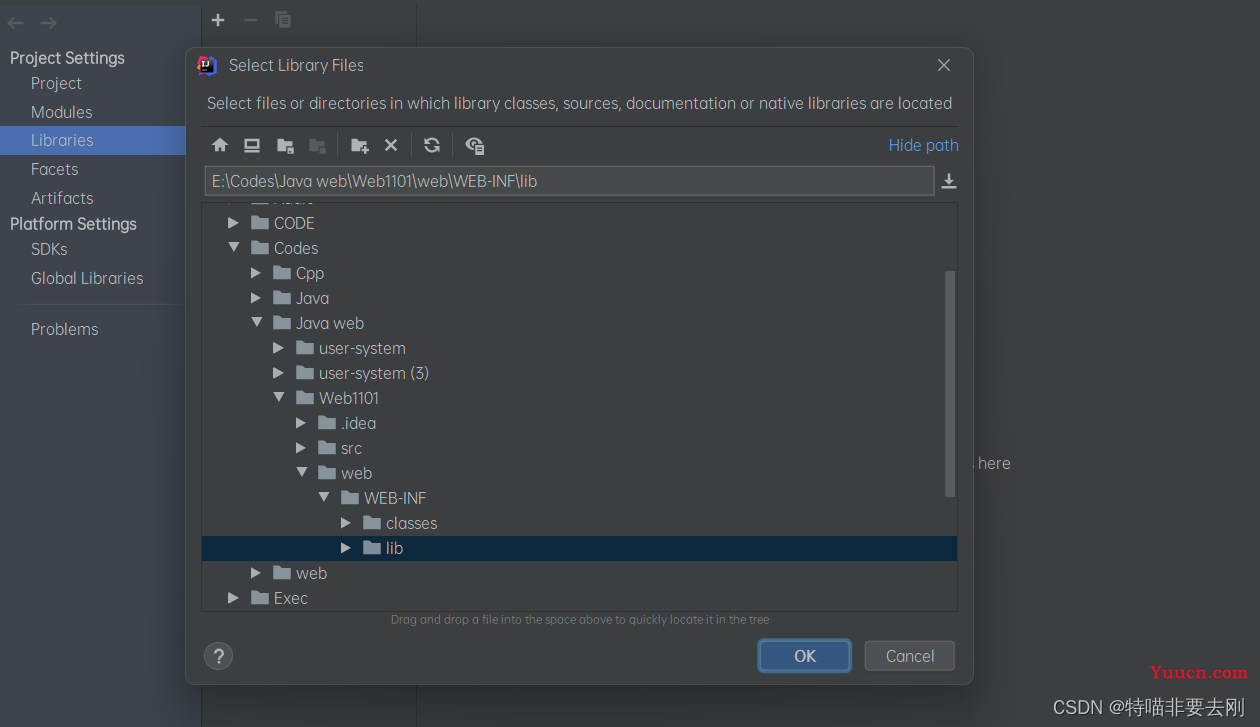Select the Cpp folder label
The width and height of the screenshot is (1260, 727).
(310, 273)
